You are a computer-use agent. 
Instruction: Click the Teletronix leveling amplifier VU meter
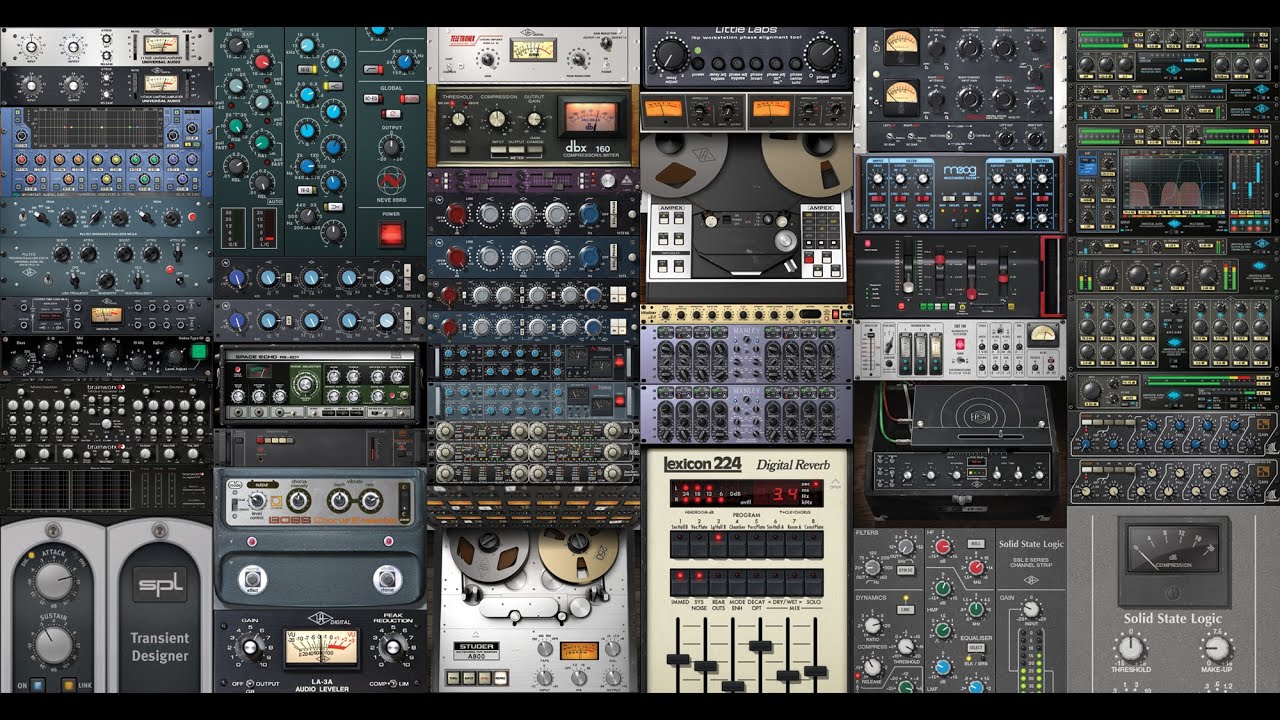[533, 49]
